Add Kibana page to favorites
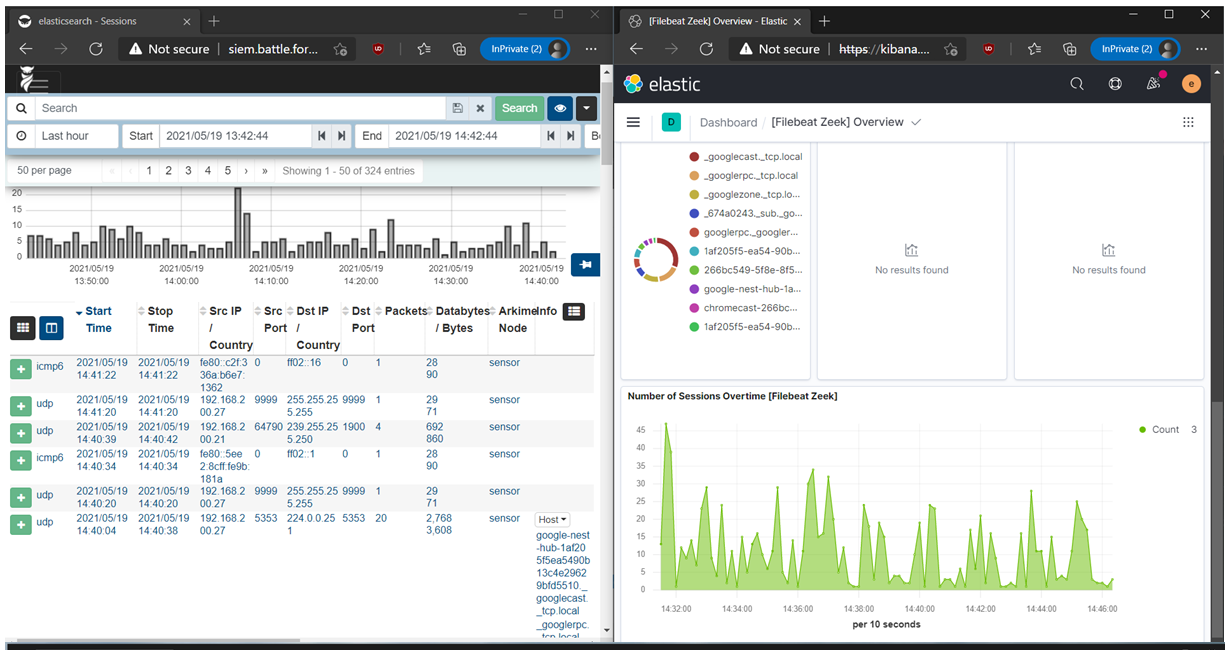Viewport: 1230px width, 650px height. (950, 49)
